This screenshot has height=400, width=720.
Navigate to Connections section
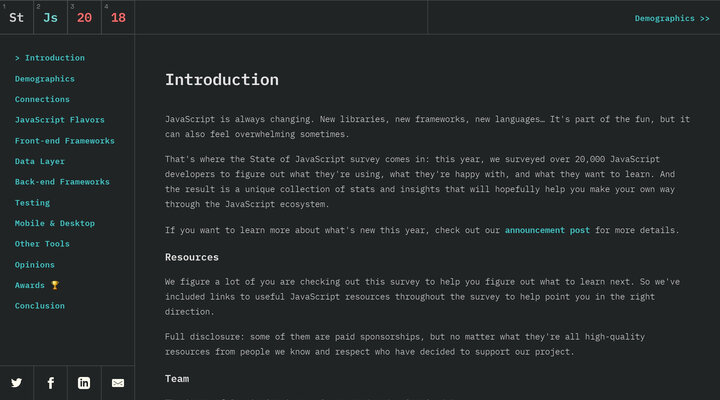pos(42,99)
